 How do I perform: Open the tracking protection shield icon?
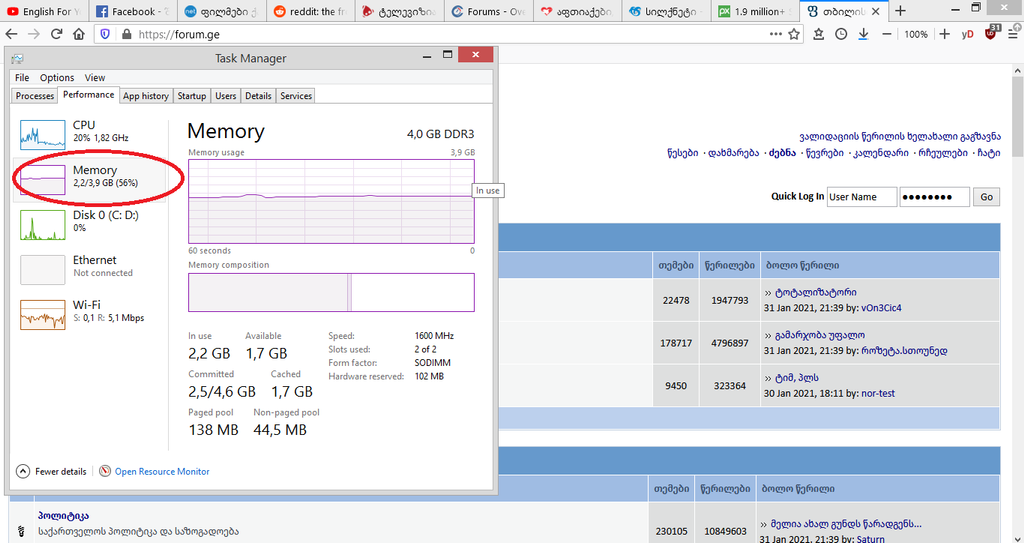pyautogui.click(x=106, y=33)
